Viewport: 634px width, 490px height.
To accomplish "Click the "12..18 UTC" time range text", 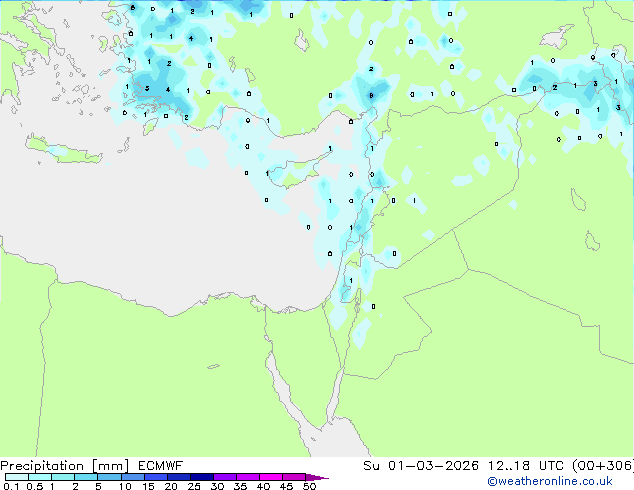I will 526,466.
